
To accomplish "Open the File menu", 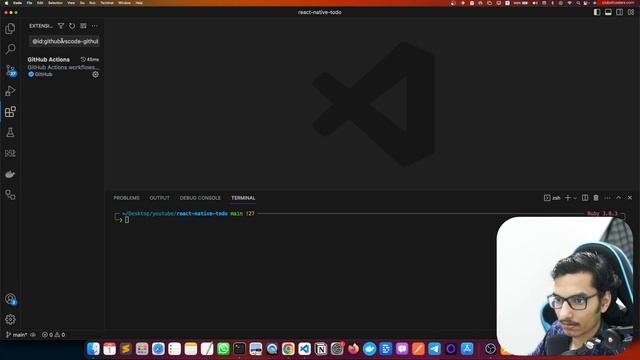I will [29, 3].
